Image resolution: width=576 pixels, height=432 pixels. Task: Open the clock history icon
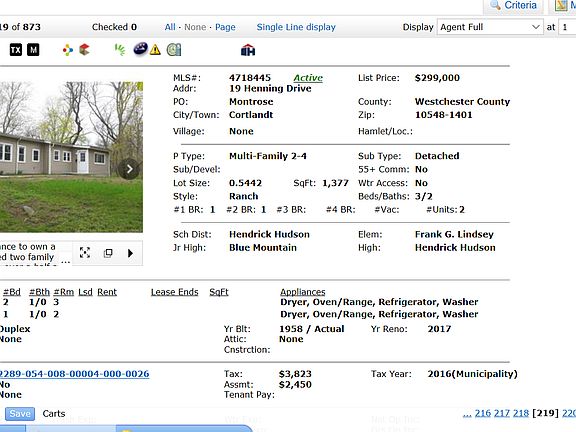click(x=174, y=50)
